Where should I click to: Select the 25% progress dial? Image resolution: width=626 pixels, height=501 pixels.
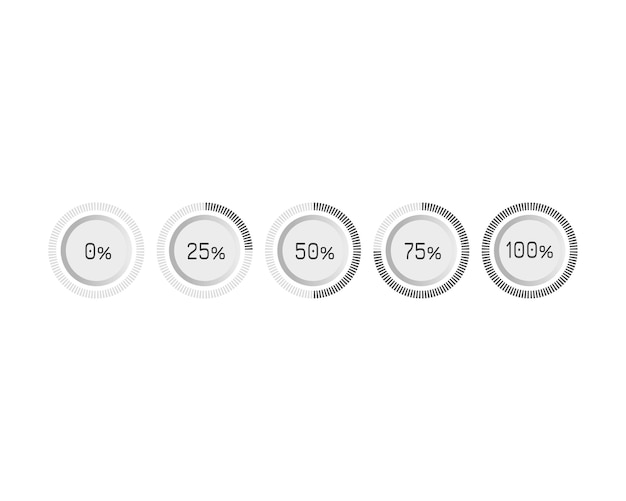[205, 250]
